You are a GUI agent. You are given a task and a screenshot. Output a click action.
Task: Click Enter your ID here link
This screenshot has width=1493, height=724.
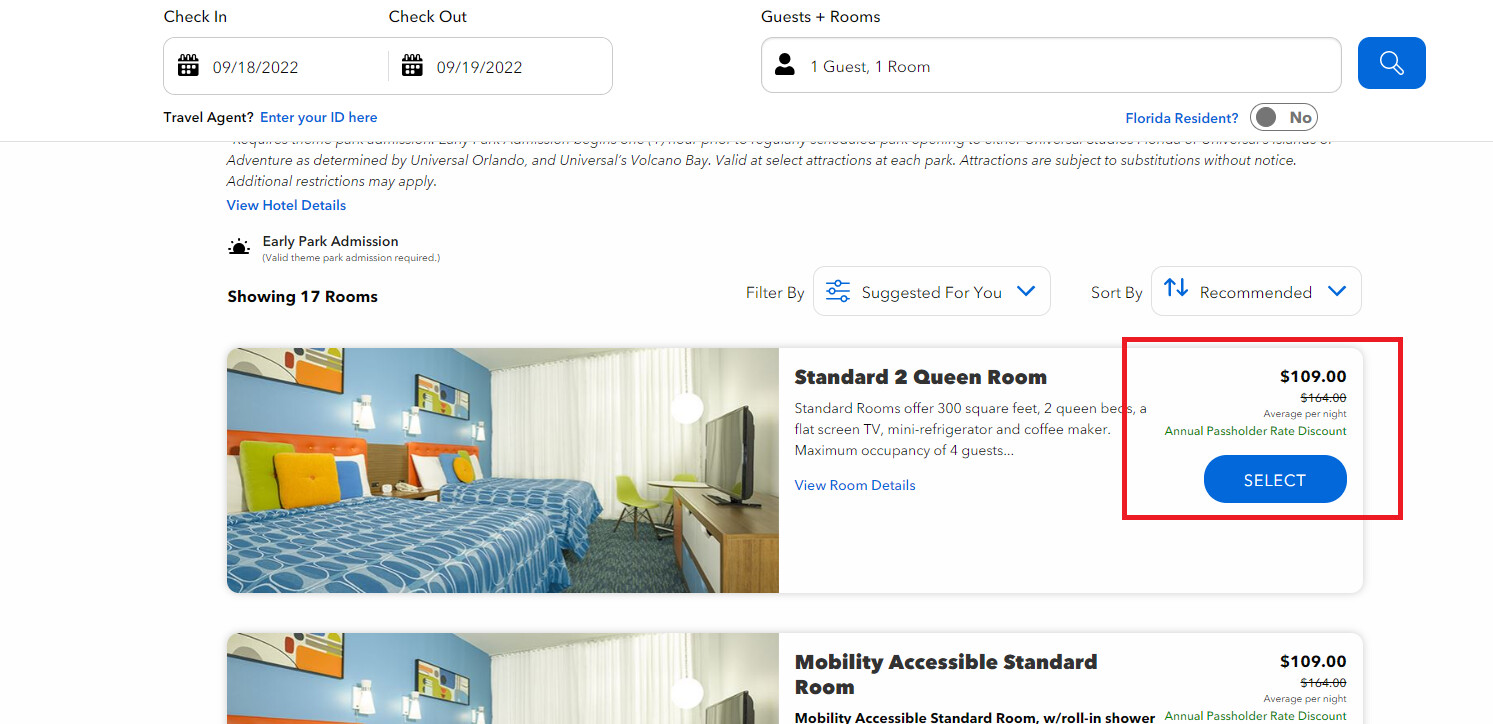pyautogui.click(x=319, y=117)
